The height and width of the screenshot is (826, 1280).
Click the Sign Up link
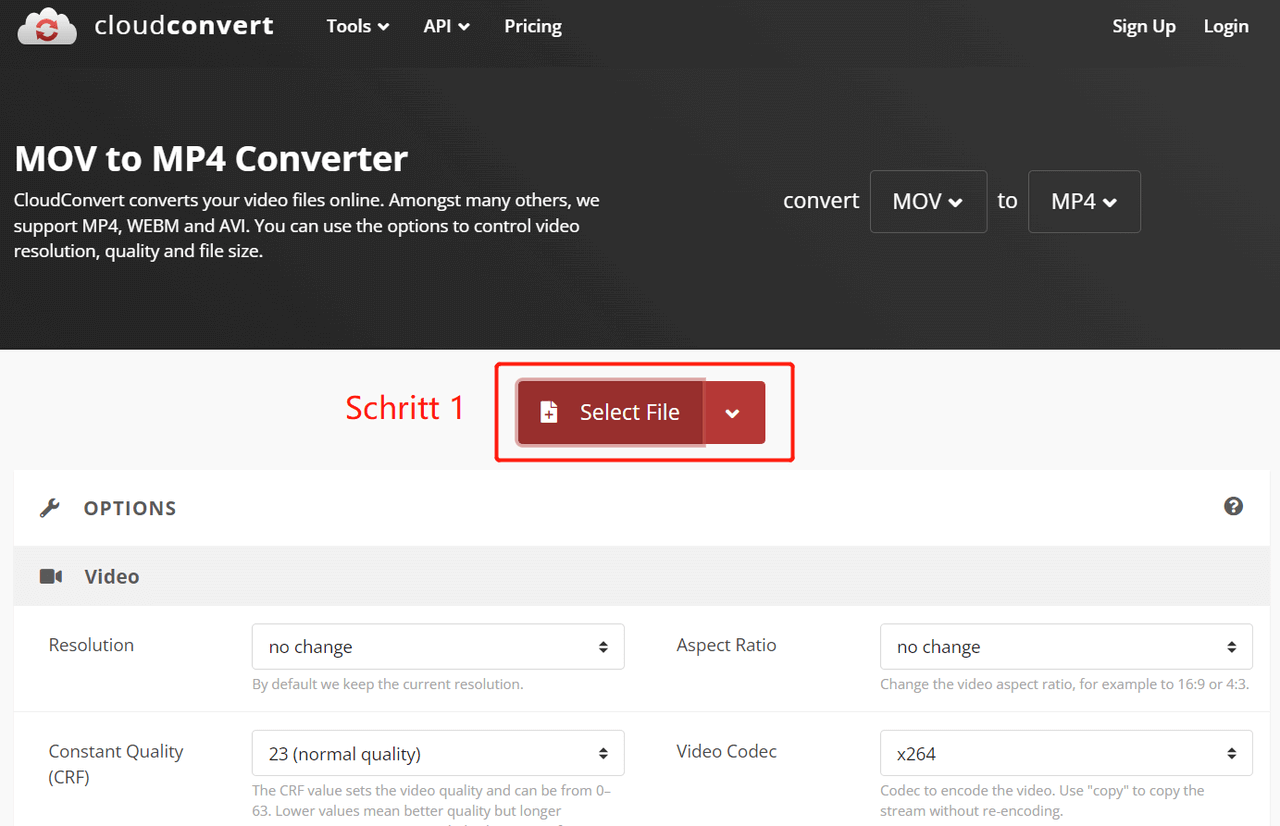coord(1144,26)
